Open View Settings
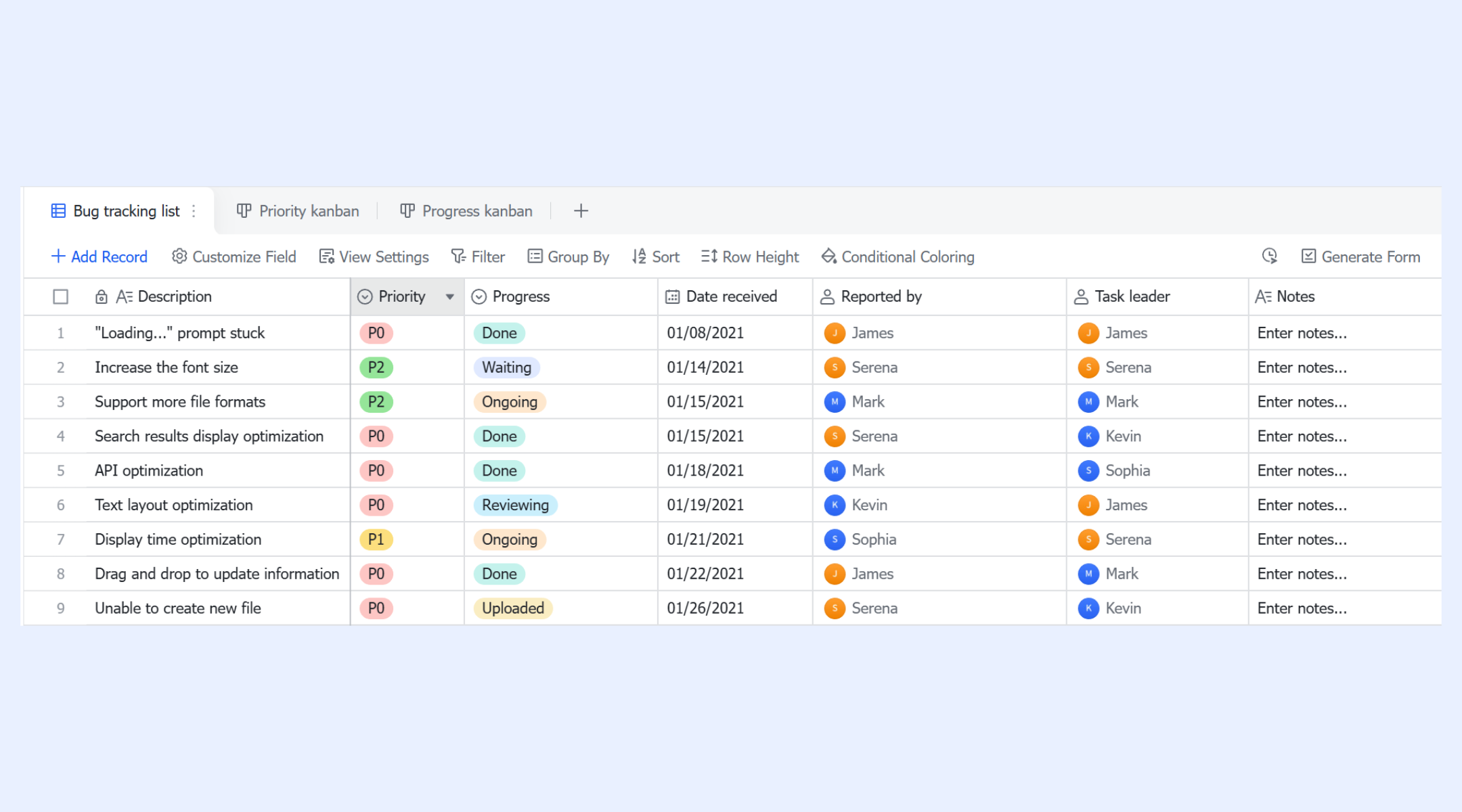Image resolution: width=1462 pixels, height=812 pixels. 374,256
